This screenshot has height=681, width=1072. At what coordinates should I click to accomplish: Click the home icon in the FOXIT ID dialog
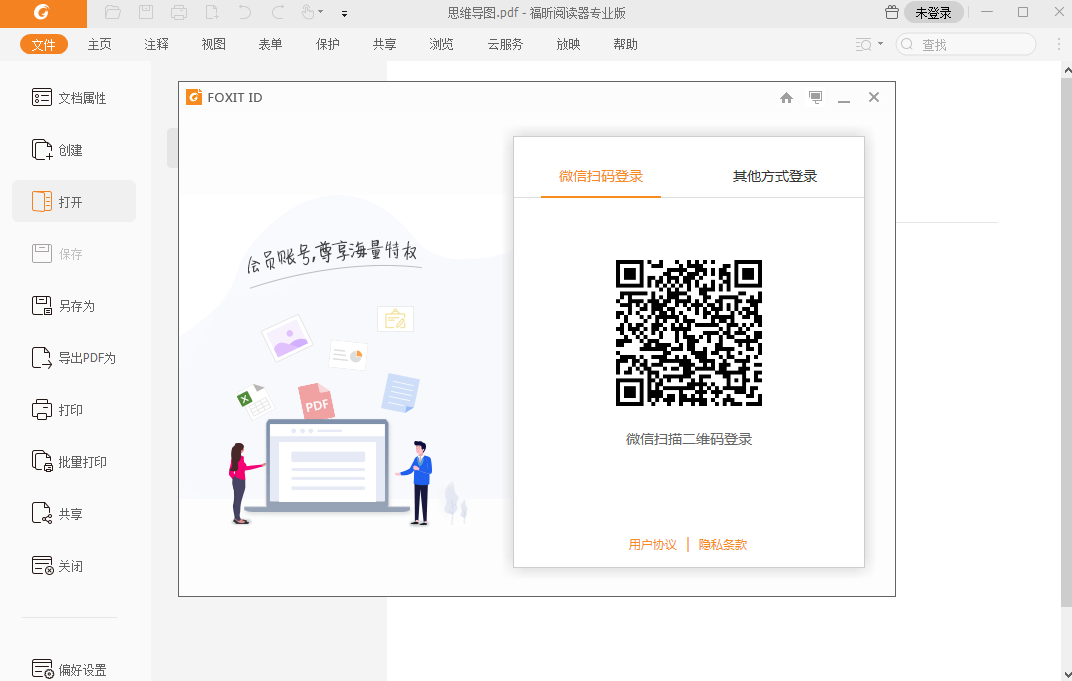pos(786,97)
